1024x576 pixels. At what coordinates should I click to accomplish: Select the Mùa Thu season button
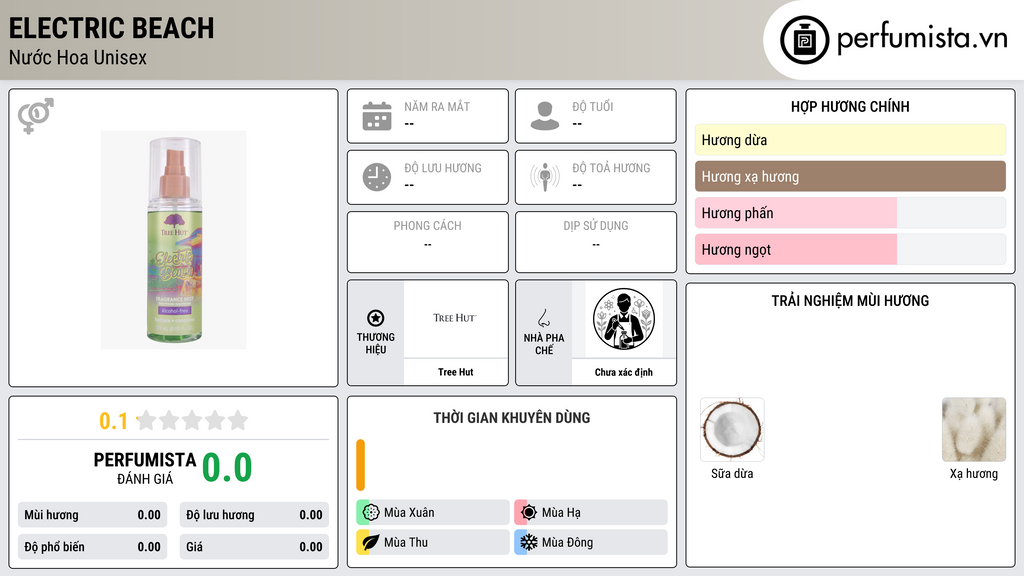433,542
